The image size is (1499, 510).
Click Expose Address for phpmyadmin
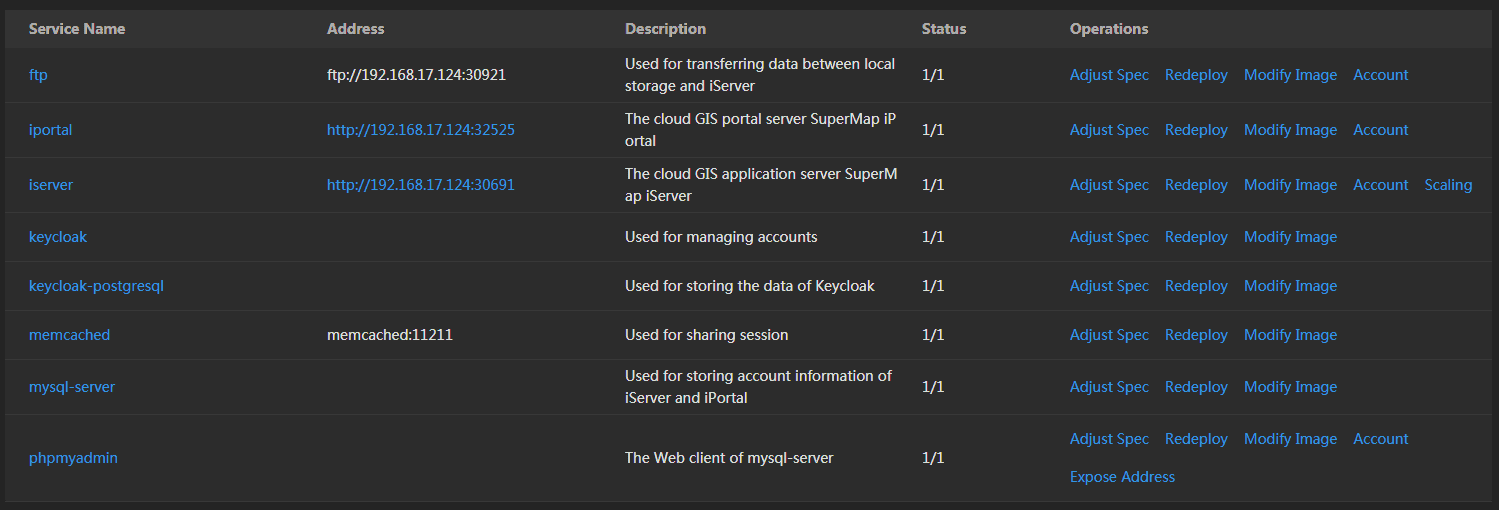(1122, 477)
